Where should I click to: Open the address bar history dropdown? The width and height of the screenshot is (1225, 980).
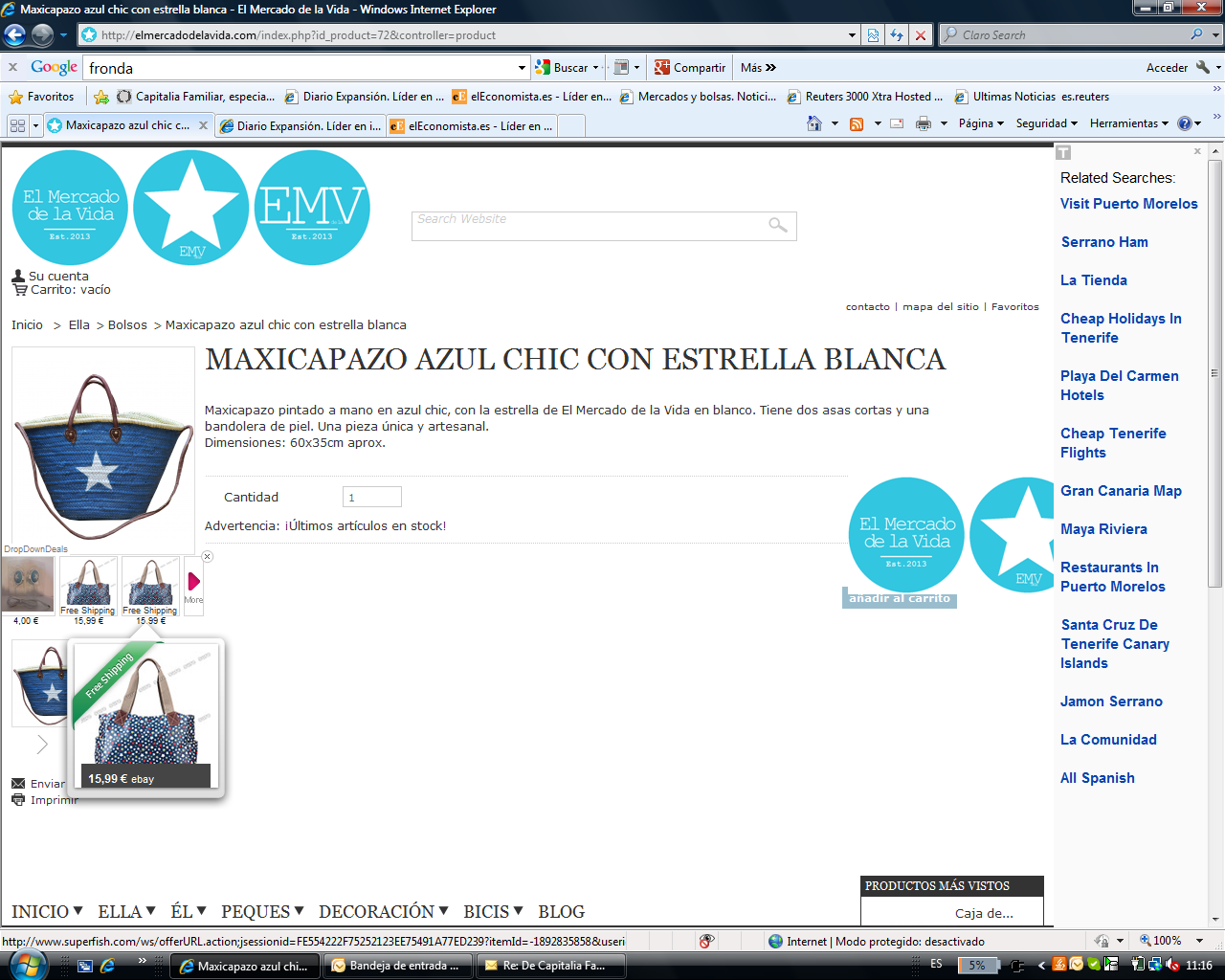point(852,35)
